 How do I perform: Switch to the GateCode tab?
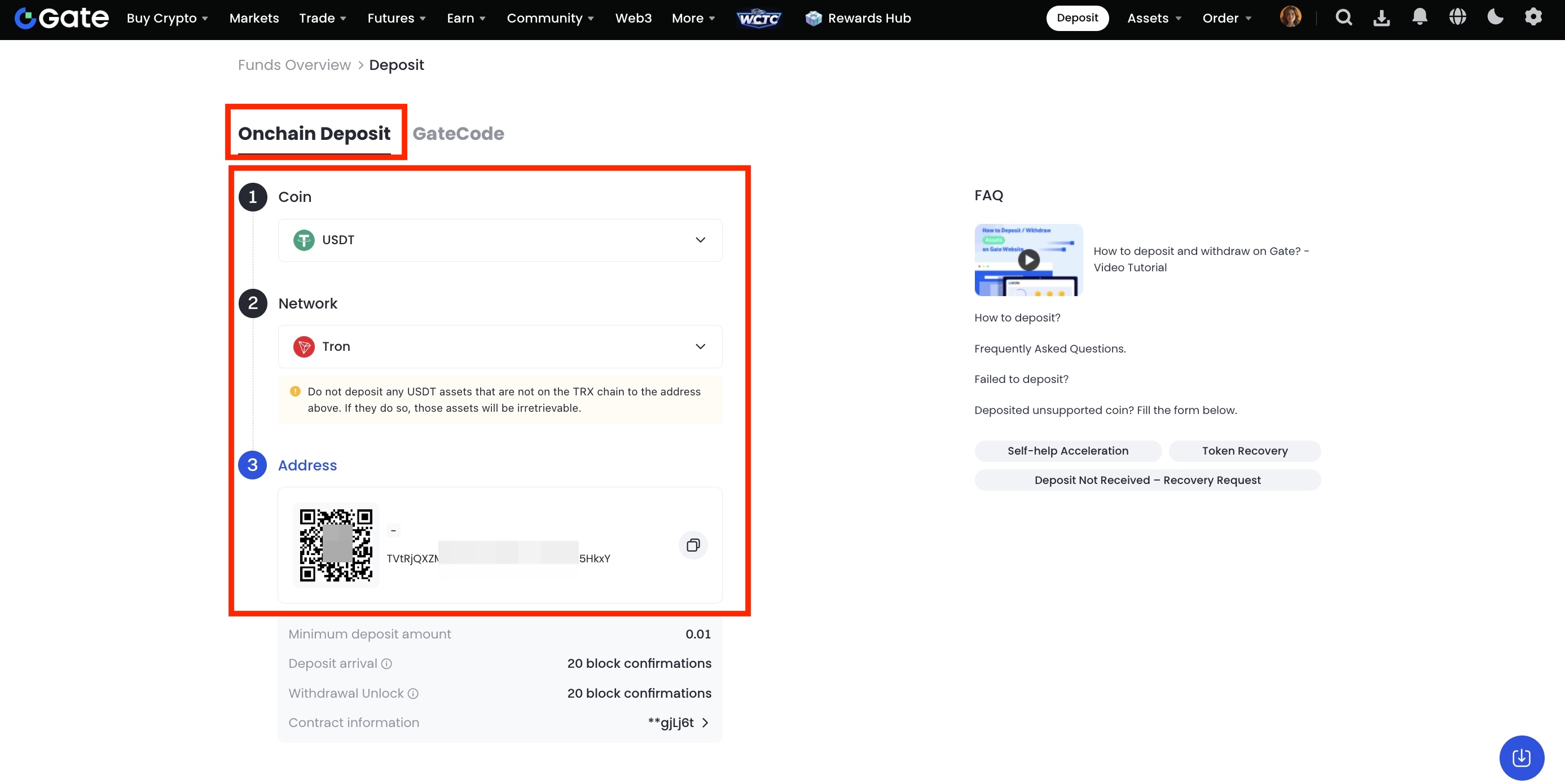458,133
